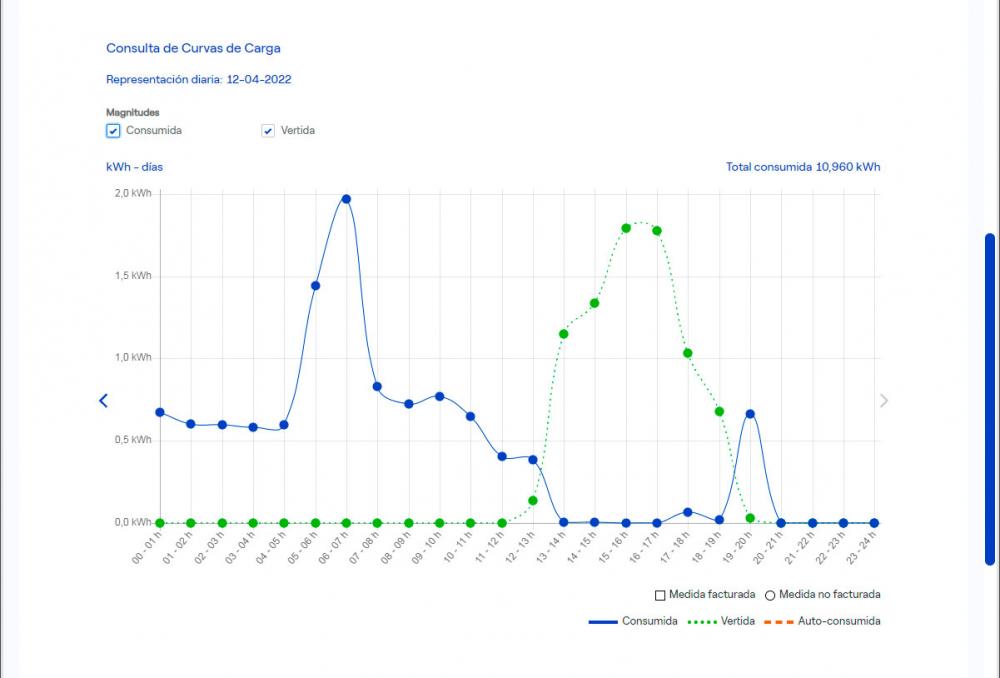Select Consumida peak data point at 06 - 07 h
The image size is (1000, 678).
coord(346,199)
